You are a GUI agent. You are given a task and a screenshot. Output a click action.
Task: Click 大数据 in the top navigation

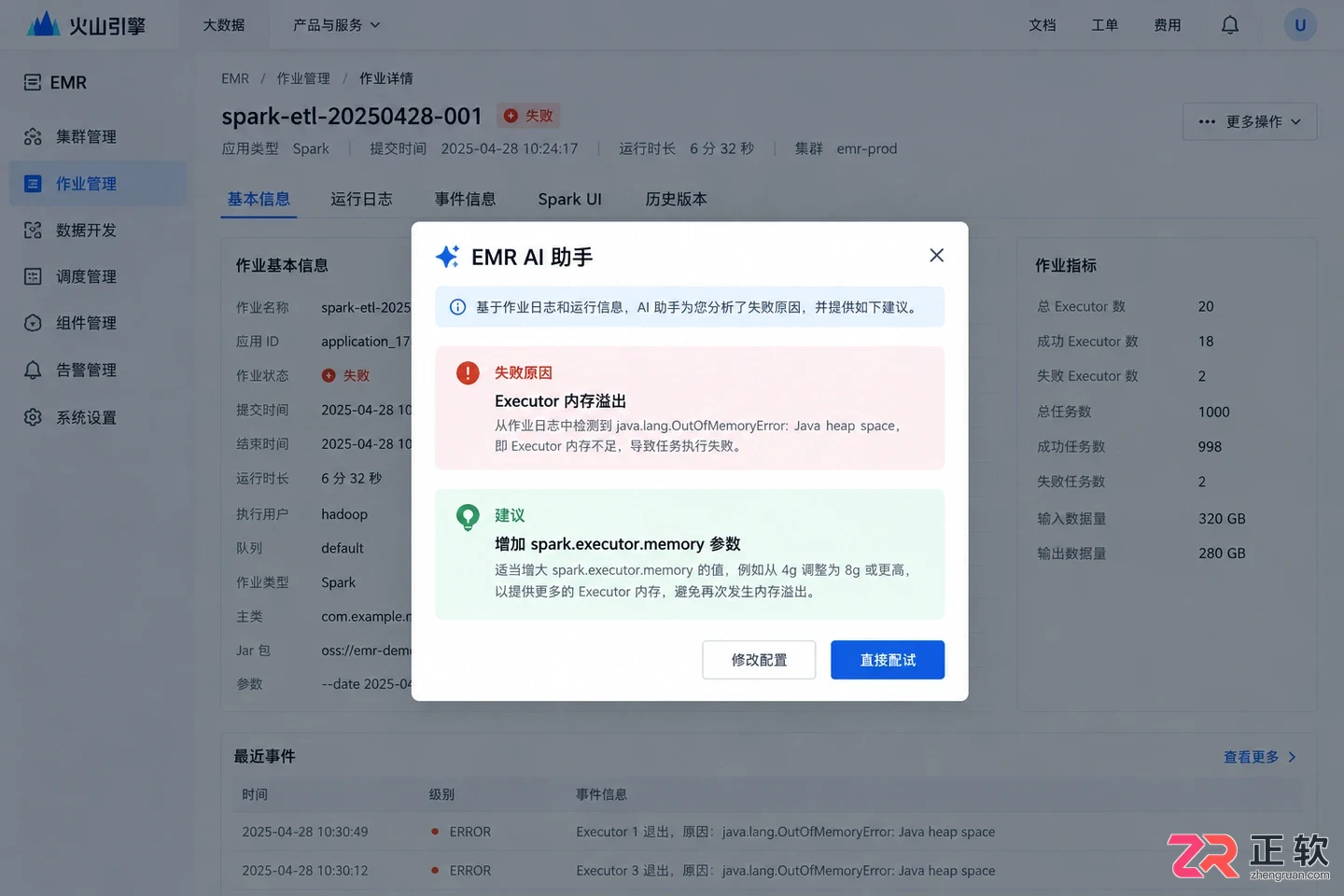pyautogui.click(x=224, y=25)
